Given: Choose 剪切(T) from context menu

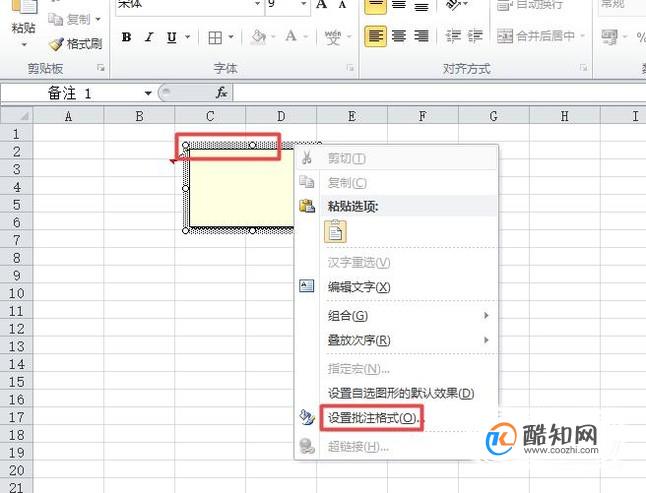Looking at the screenshot, I should click(x=396, y=158).
